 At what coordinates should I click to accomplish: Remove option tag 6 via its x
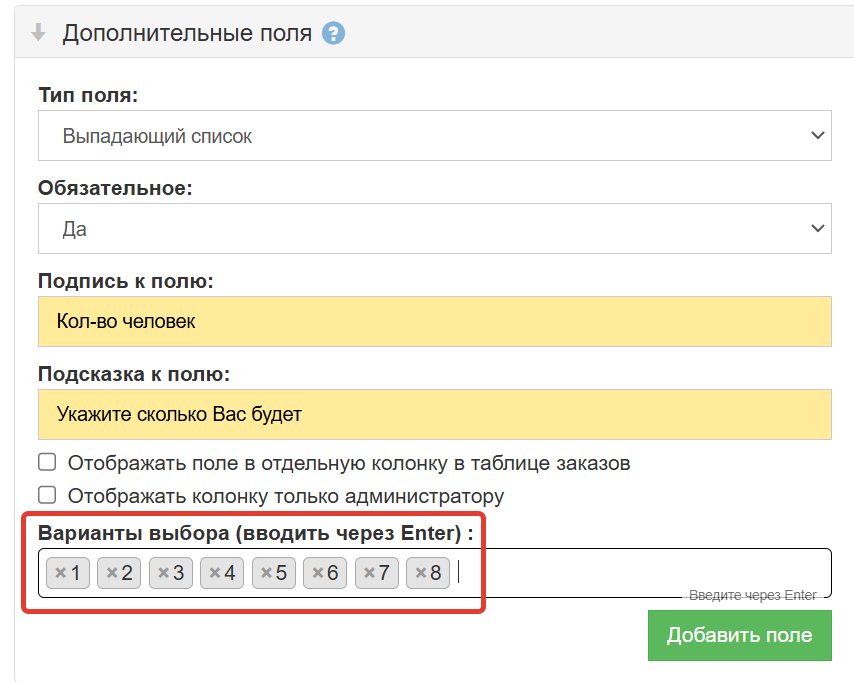318,573
